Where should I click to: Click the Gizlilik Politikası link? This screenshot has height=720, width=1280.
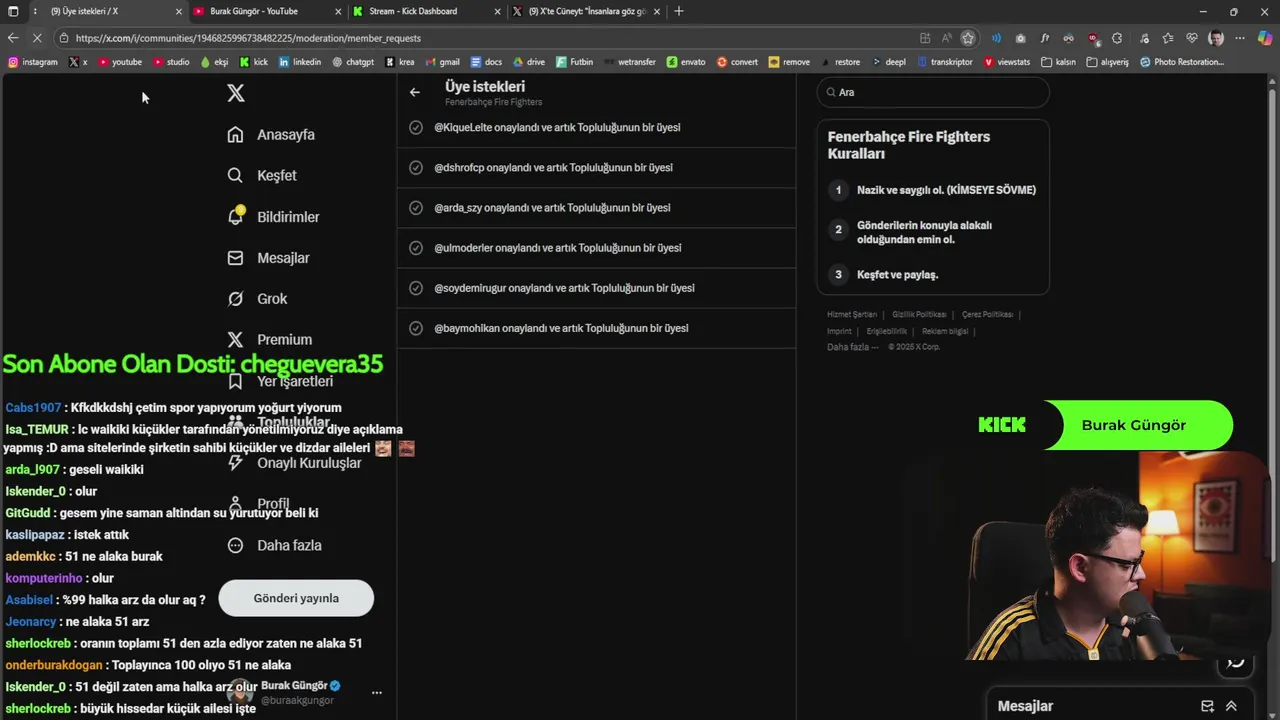tap(919, 315)
